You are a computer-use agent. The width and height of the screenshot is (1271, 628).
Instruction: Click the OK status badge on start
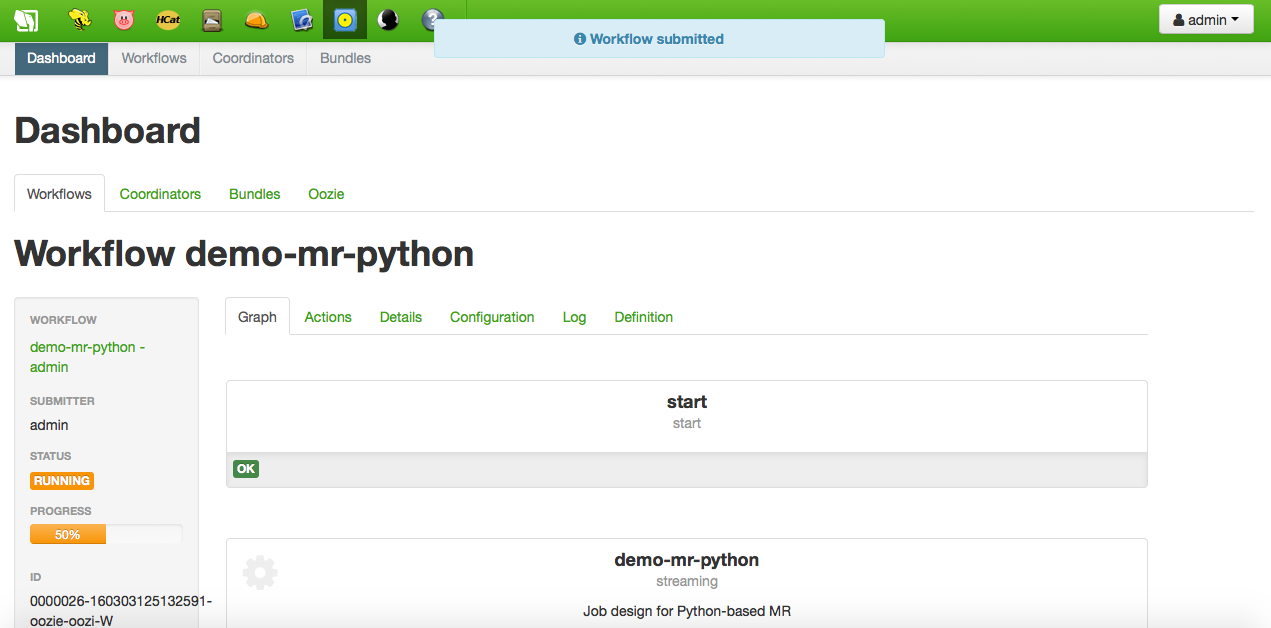246,468
